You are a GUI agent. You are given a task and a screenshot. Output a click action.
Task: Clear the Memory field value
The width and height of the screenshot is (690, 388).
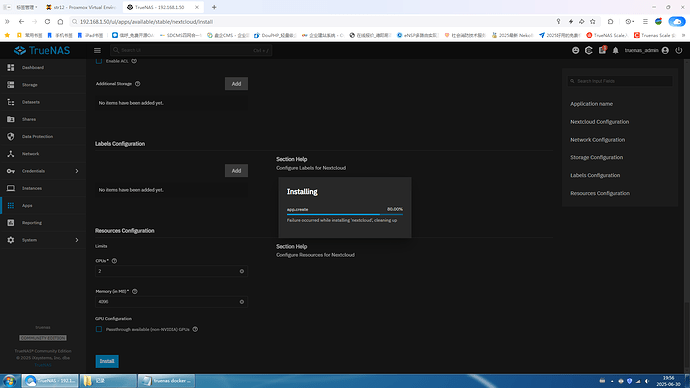(242, 302)
